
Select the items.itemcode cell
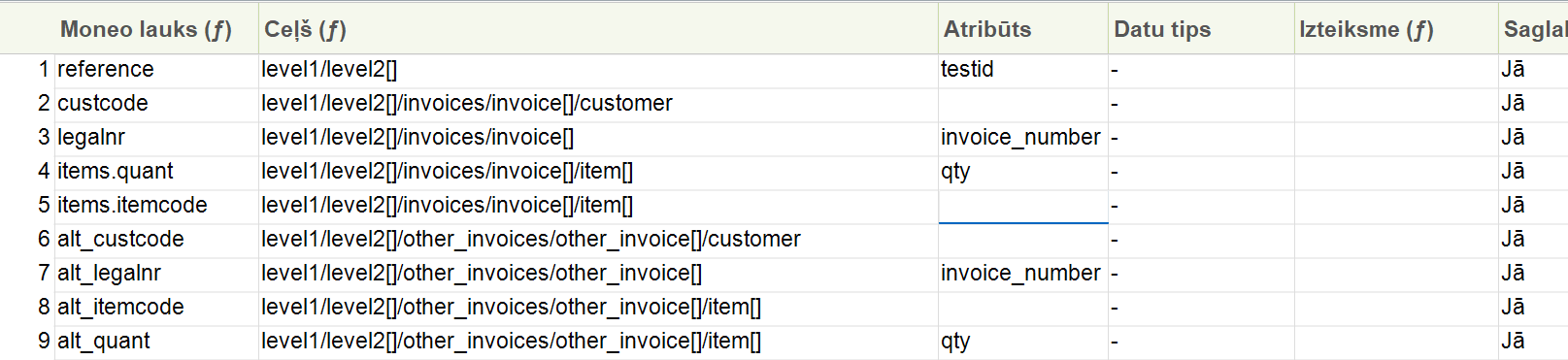click(x=156, y=206)
